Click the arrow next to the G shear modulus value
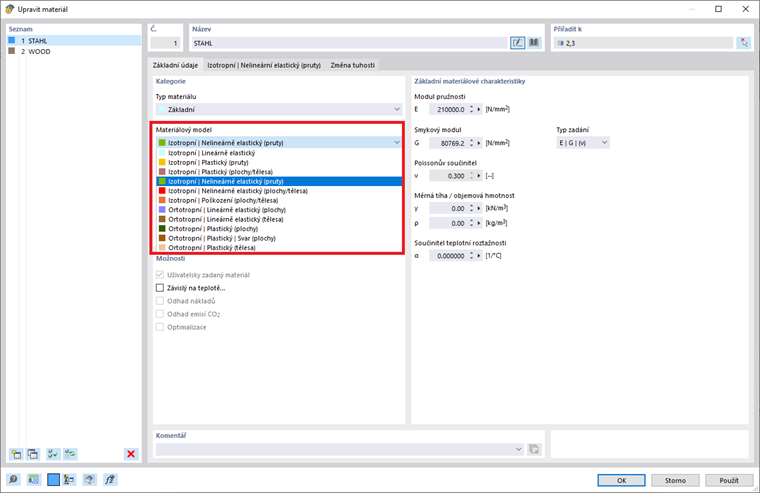Viewport: 760px width, 493px height. [x=479, y=143]
